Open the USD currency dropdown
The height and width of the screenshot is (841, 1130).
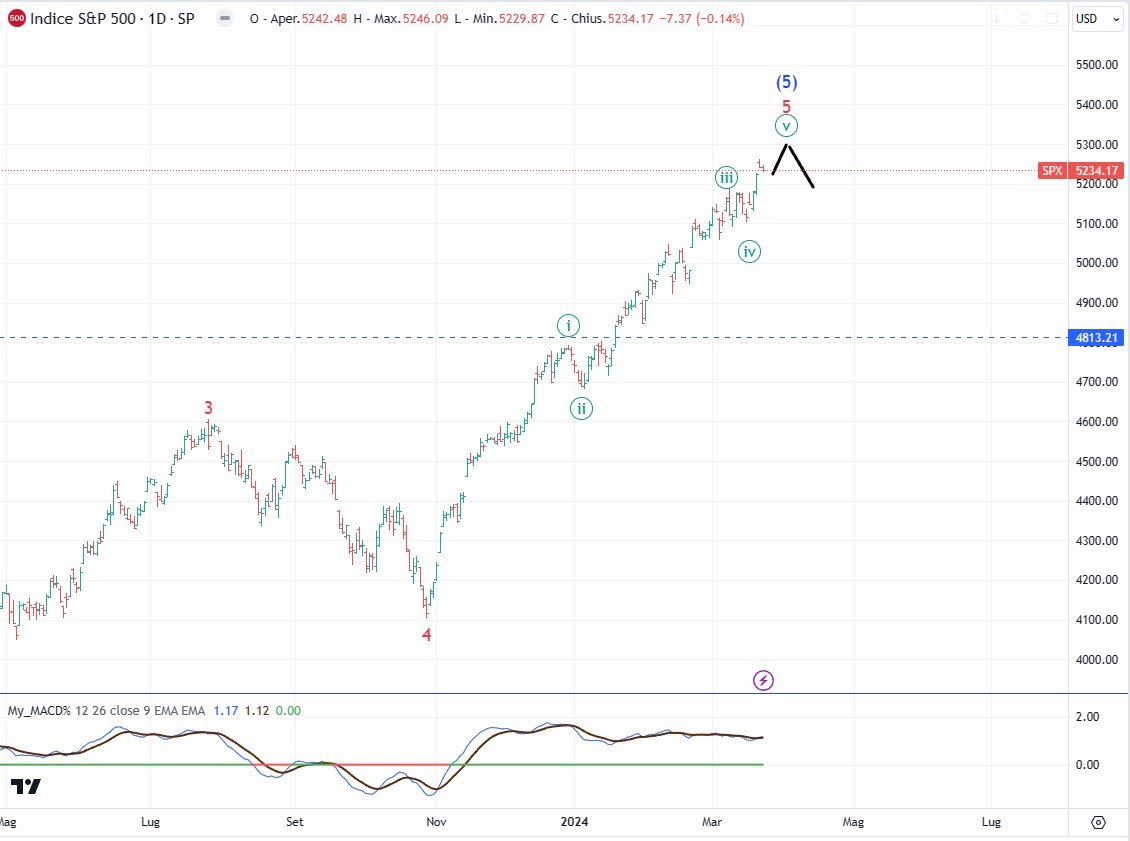[x=1098, y=19]
